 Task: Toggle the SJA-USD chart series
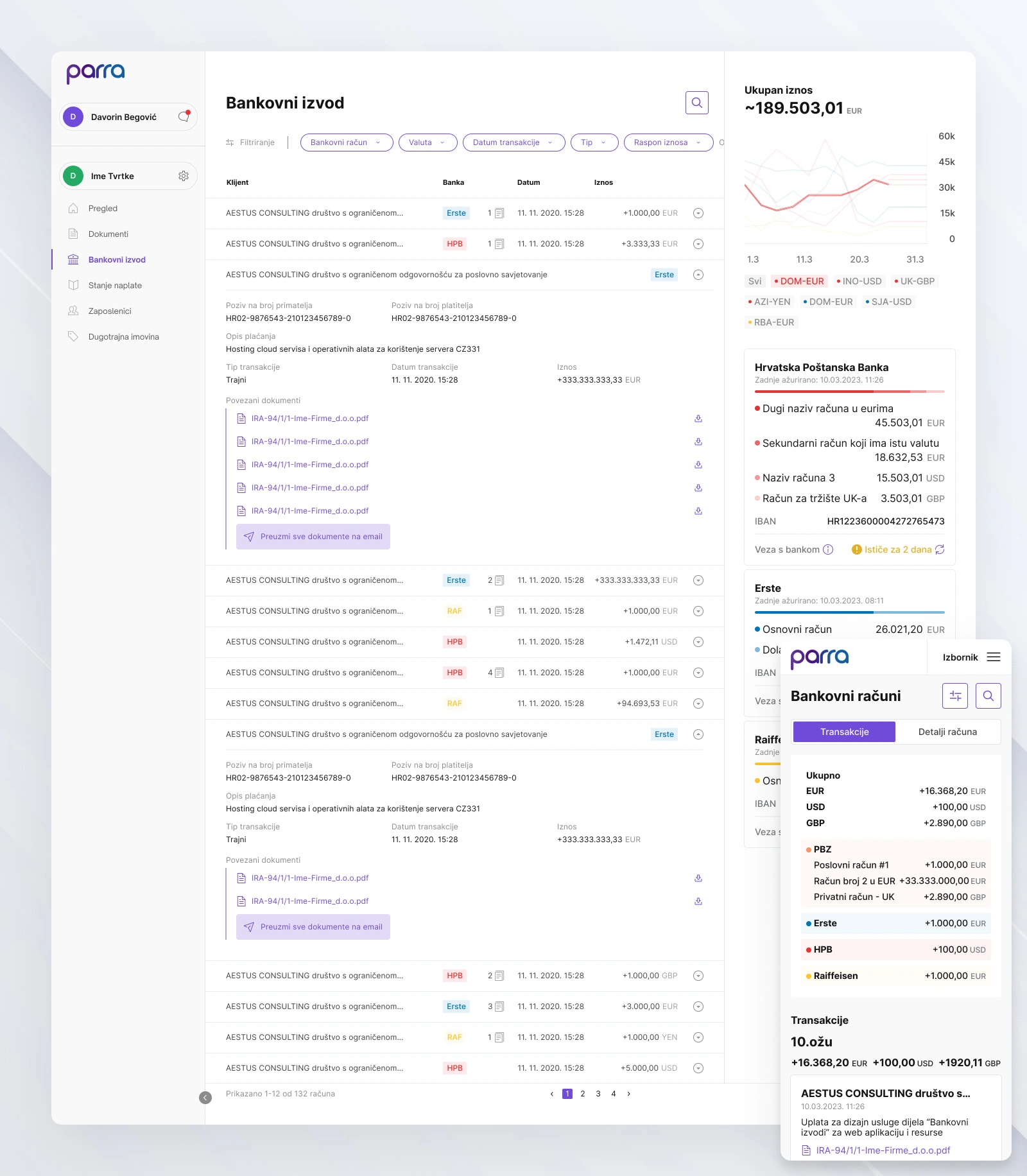tap(888, 302)
